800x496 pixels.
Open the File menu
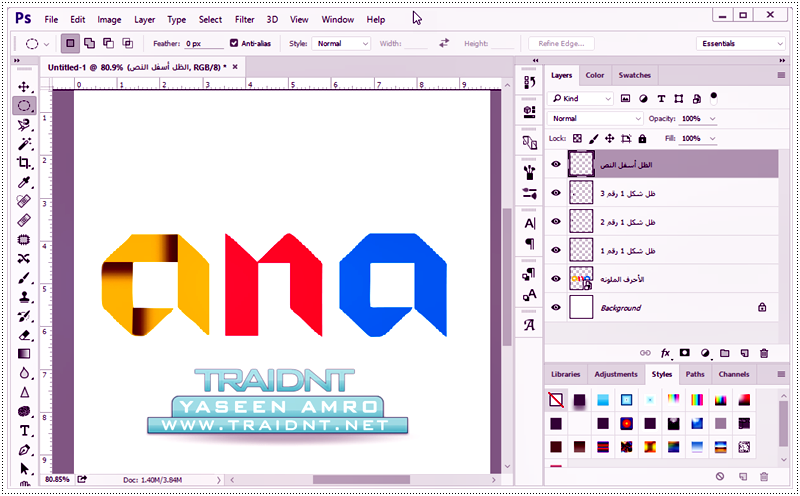tap(51, 19)
